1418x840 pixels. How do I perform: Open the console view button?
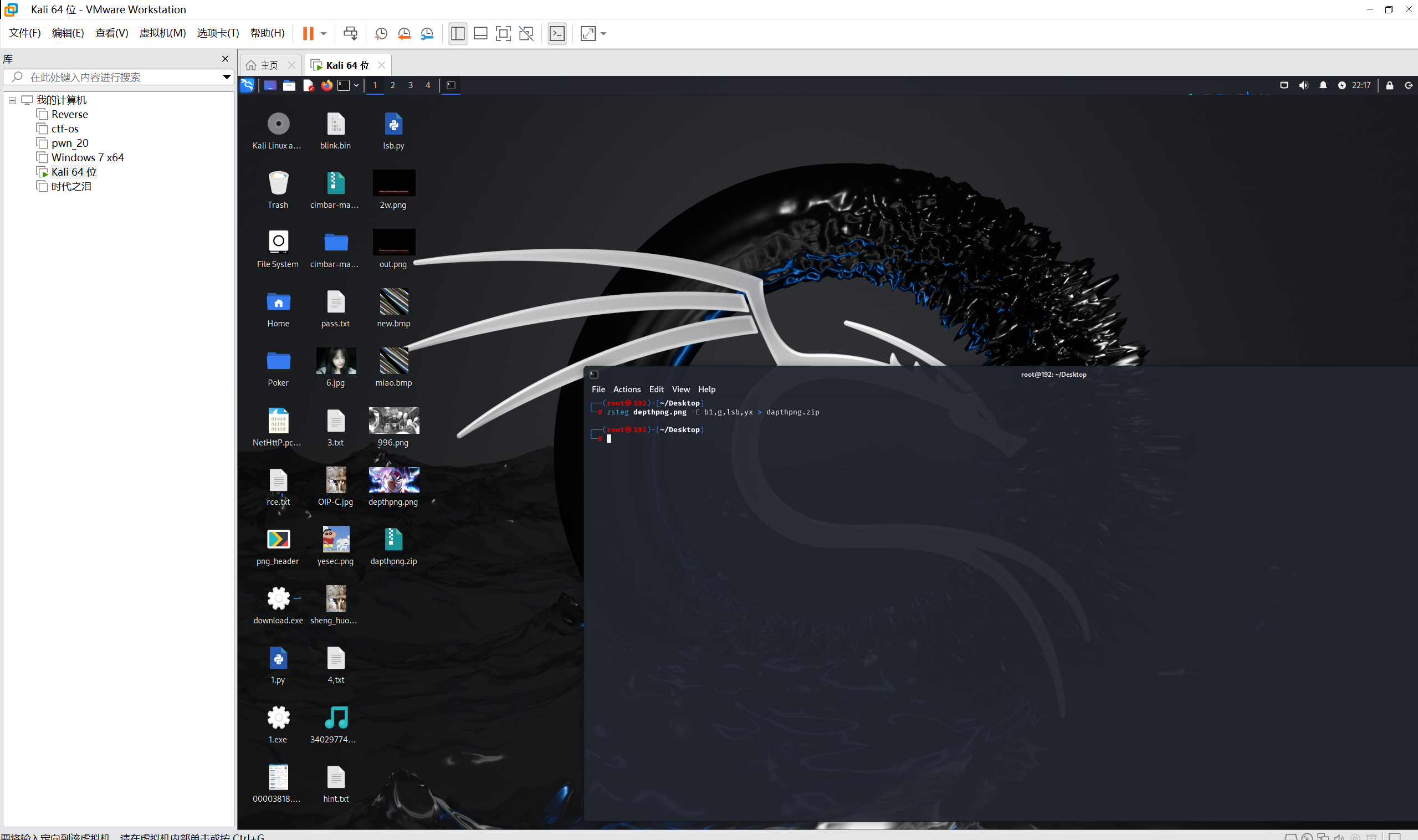click(557, 33)
